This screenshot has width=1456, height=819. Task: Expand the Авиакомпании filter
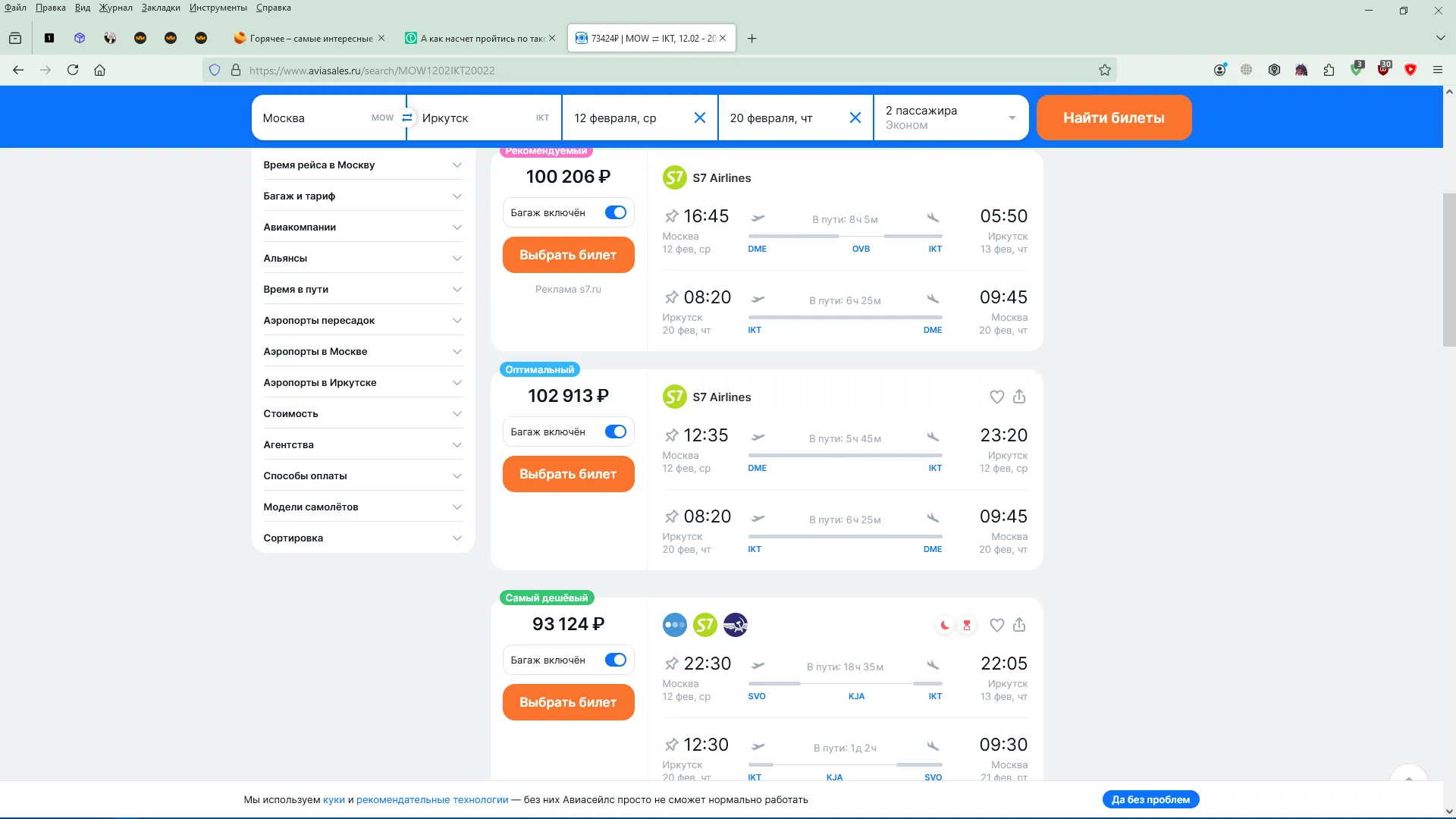click(362, 227)
